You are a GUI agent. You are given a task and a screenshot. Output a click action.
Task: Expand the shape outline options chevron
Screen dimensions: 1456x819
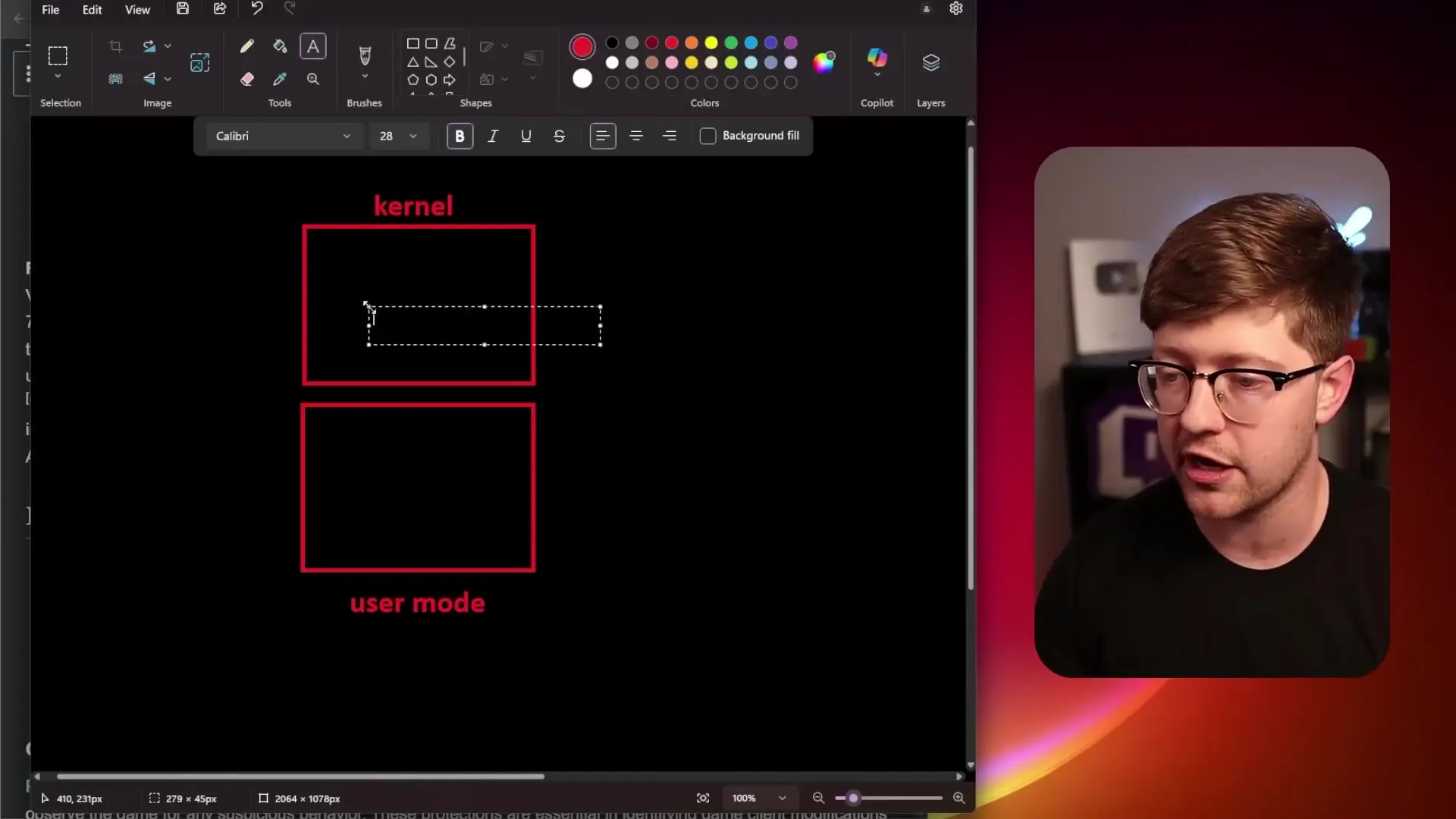pos(505,46)
